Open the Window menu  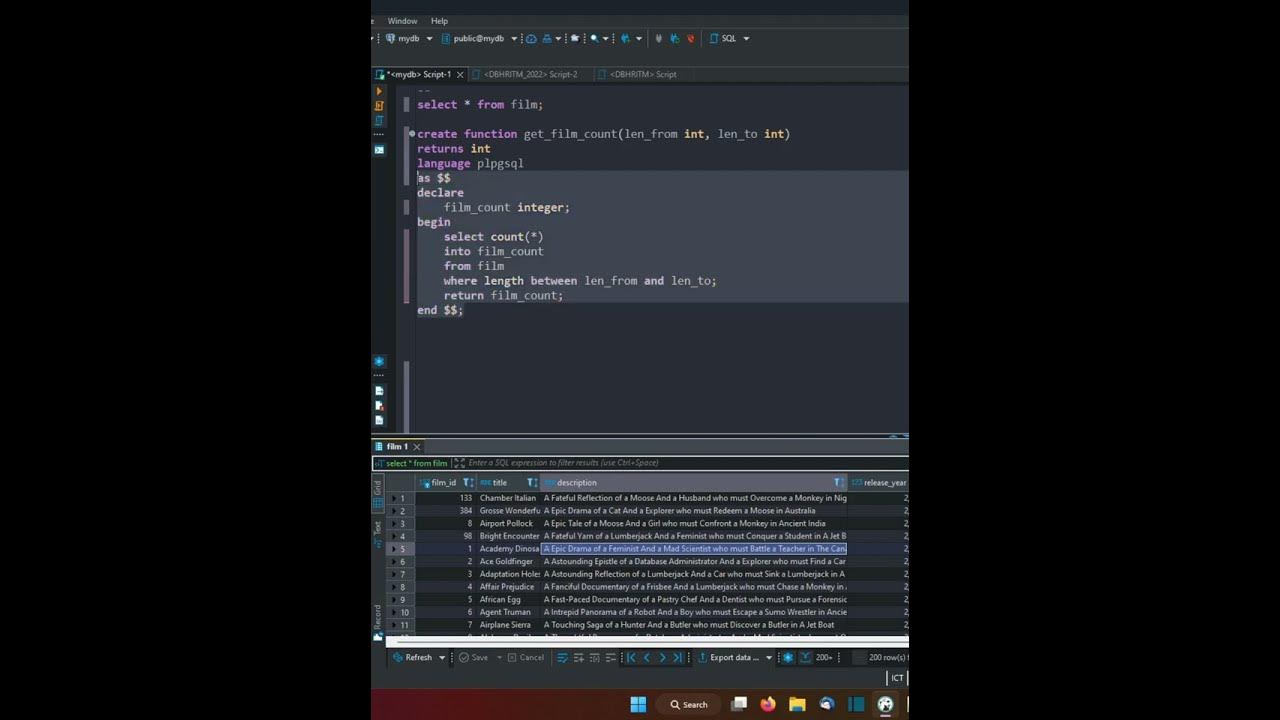coord(402,21)
